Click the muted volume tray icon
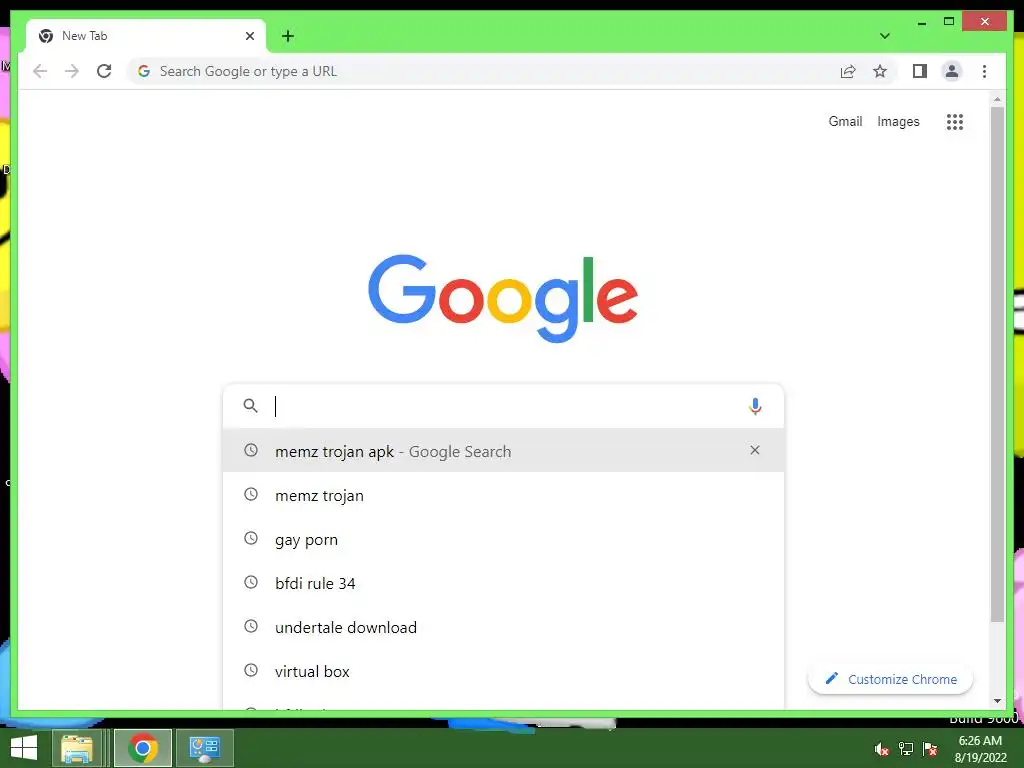Screen dimensions: 1024x768 882,749
